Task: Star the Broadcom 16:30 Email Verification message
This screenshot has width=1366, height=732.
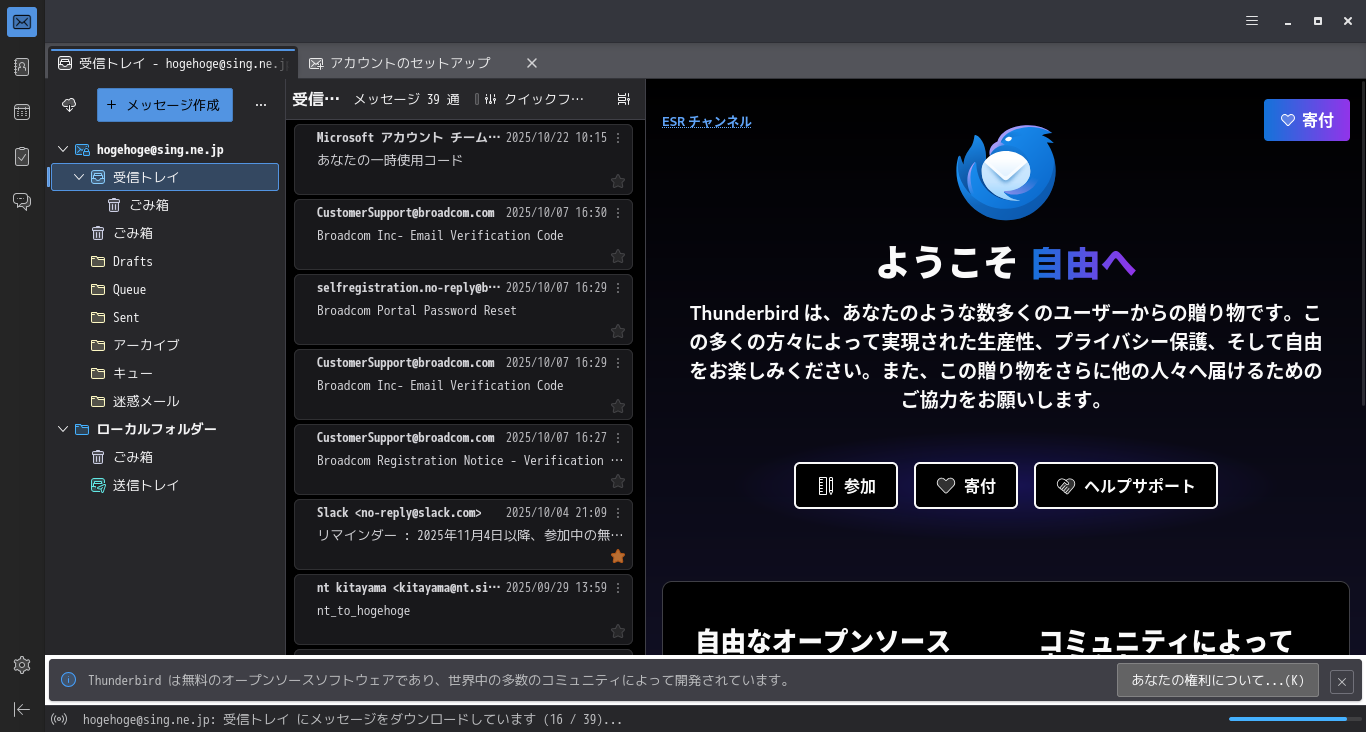Action: [618, 256]
